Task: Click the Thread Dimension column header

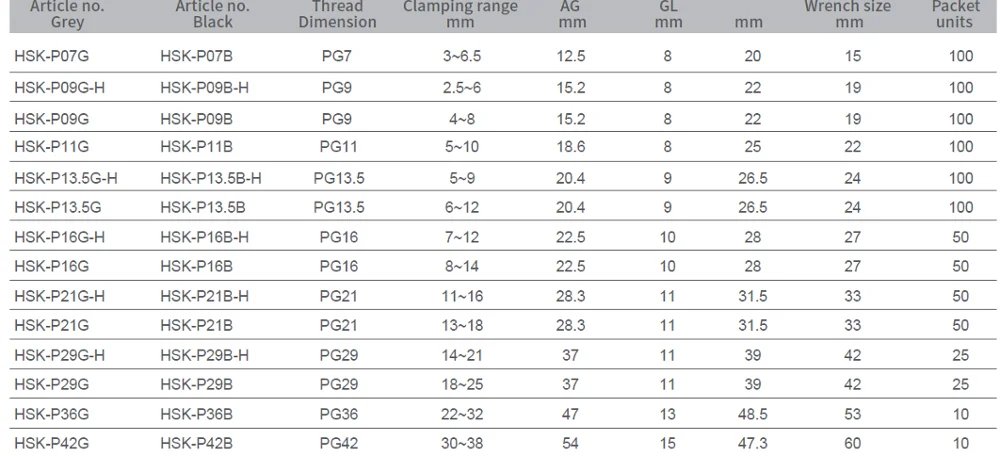Action: (x=337, y=14)
